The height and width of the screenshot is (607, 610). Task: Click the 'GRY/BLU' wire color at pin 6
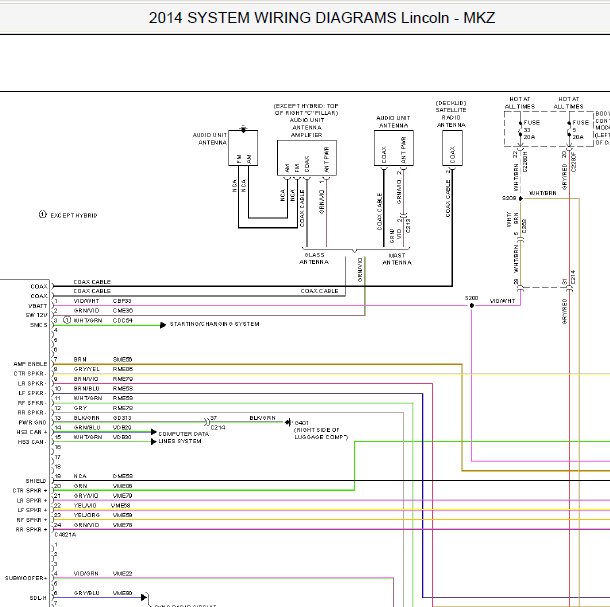pyautogui.click(x=86, y=593)
